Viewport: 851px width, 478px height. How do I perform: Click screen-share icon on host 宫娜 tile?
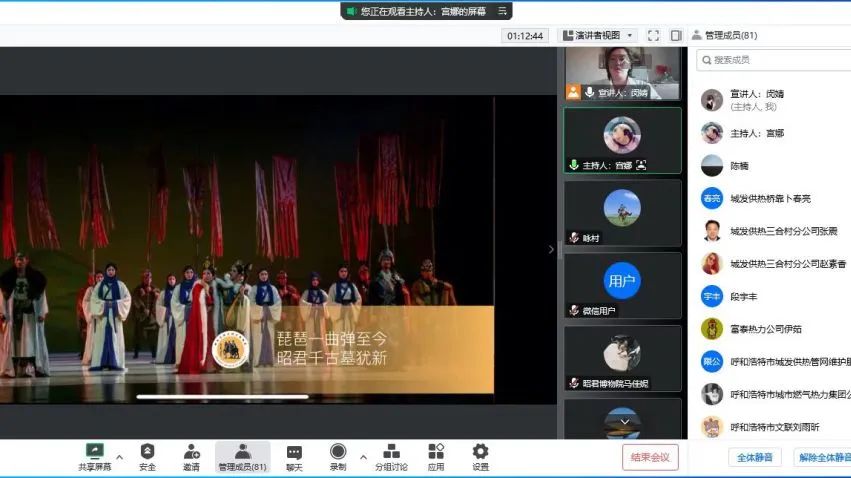click(x=641, y=165)
